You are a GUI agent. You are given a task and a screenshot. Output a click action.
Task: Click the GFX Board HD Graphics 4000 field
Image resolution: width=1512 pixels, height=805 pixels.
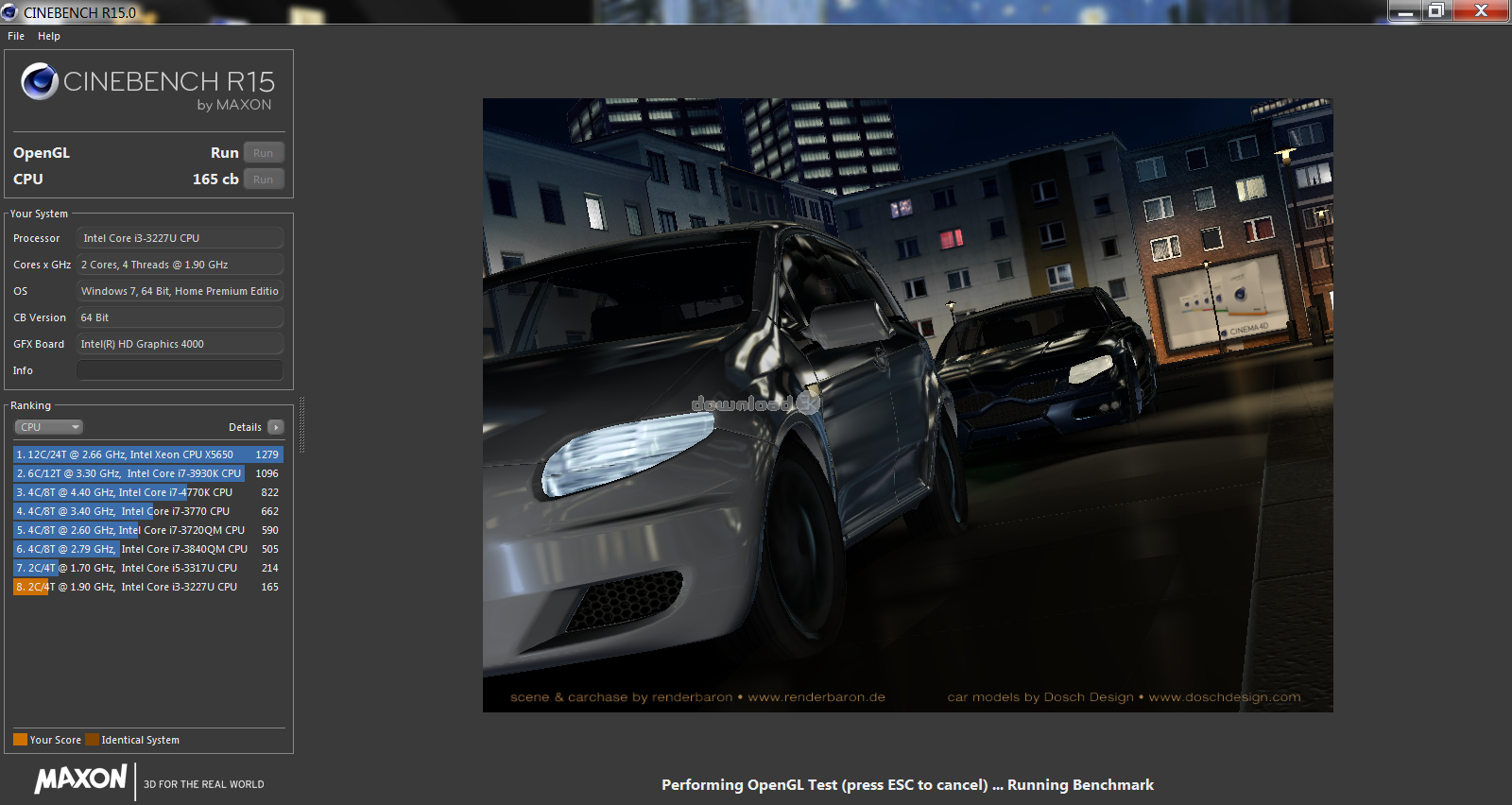tap(180, 344)
